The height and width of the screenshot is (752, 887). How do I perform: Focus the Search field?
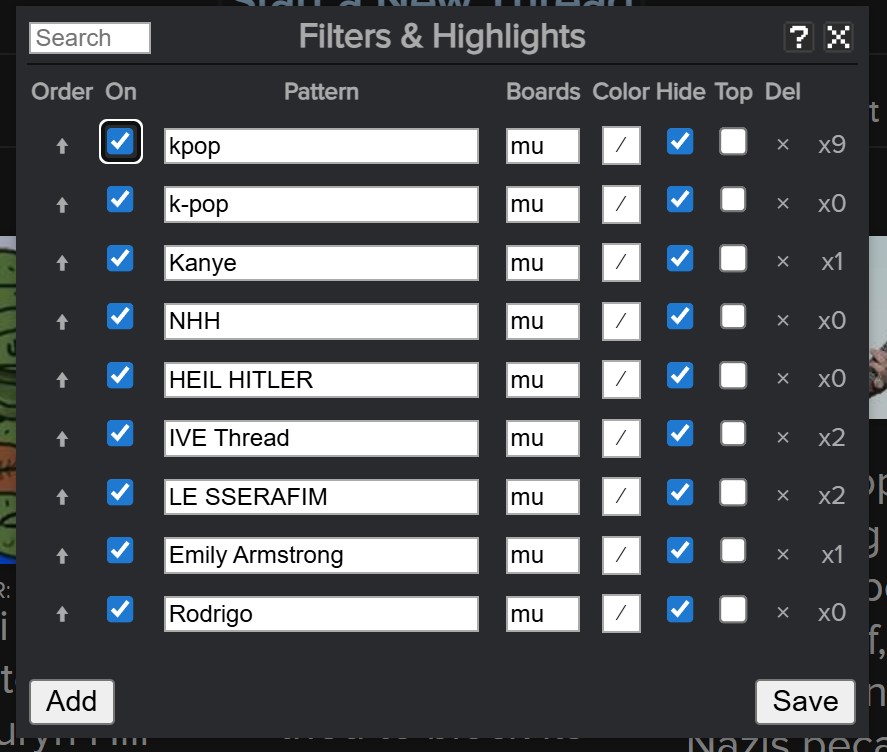(x=90, y=38)
